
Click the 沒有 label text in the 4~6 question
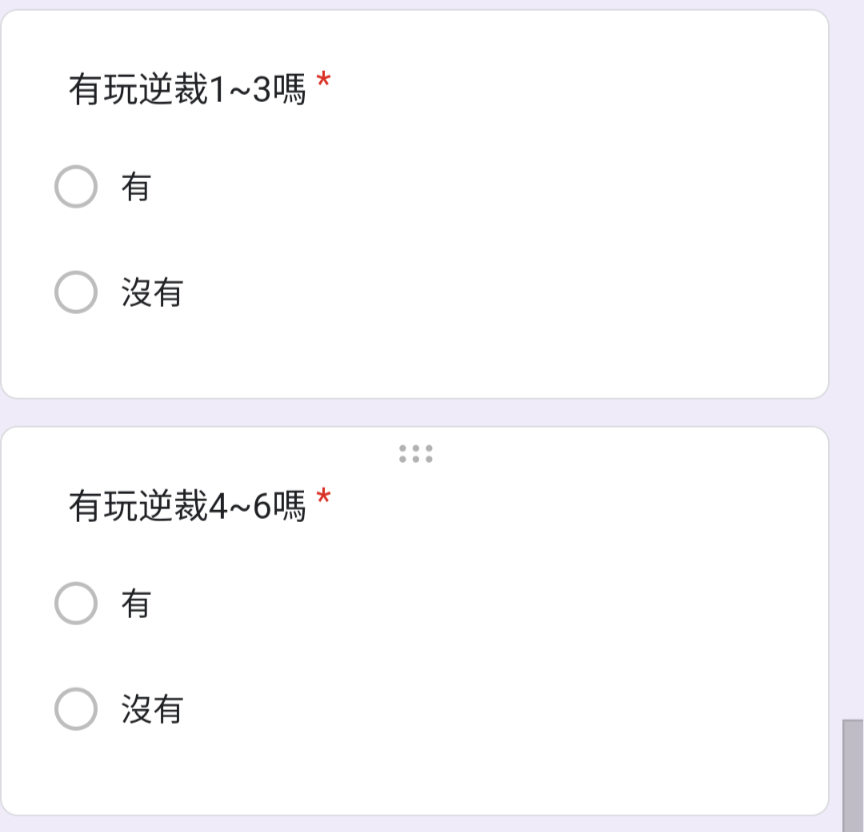(x=152, y=709)
